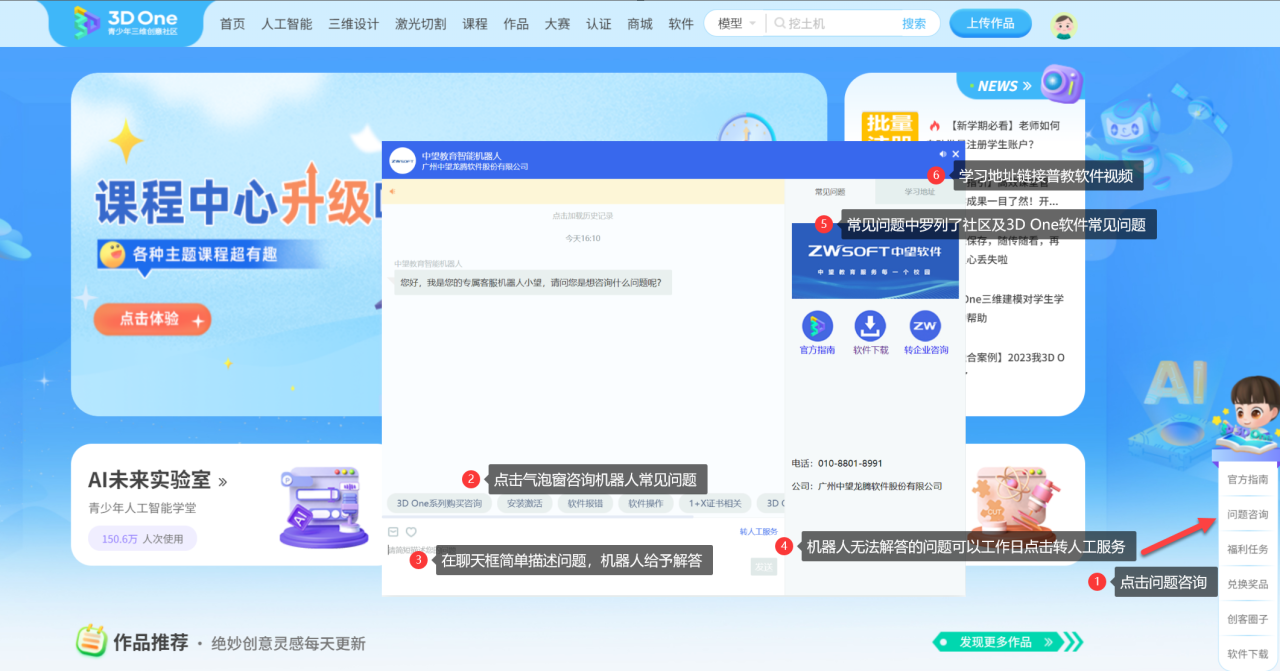Viewport: 1280px width, 671px height.
Task: Open 兑换奖品 in the right sidebar
Action: [x=1248, y=584]
